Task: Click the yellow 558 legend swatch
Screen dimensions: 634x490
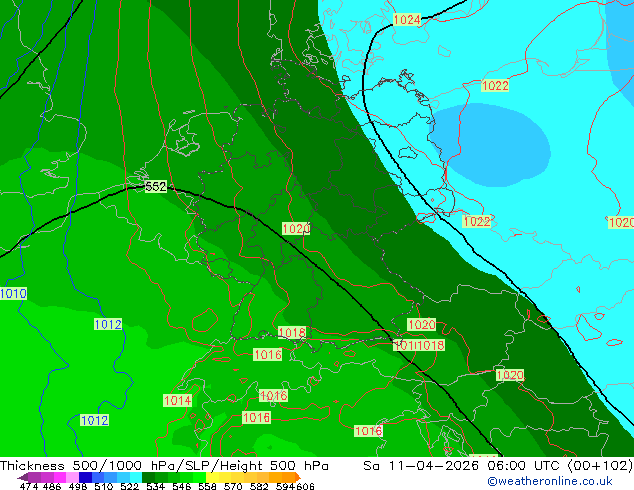Action: click(x=212, y=477)
